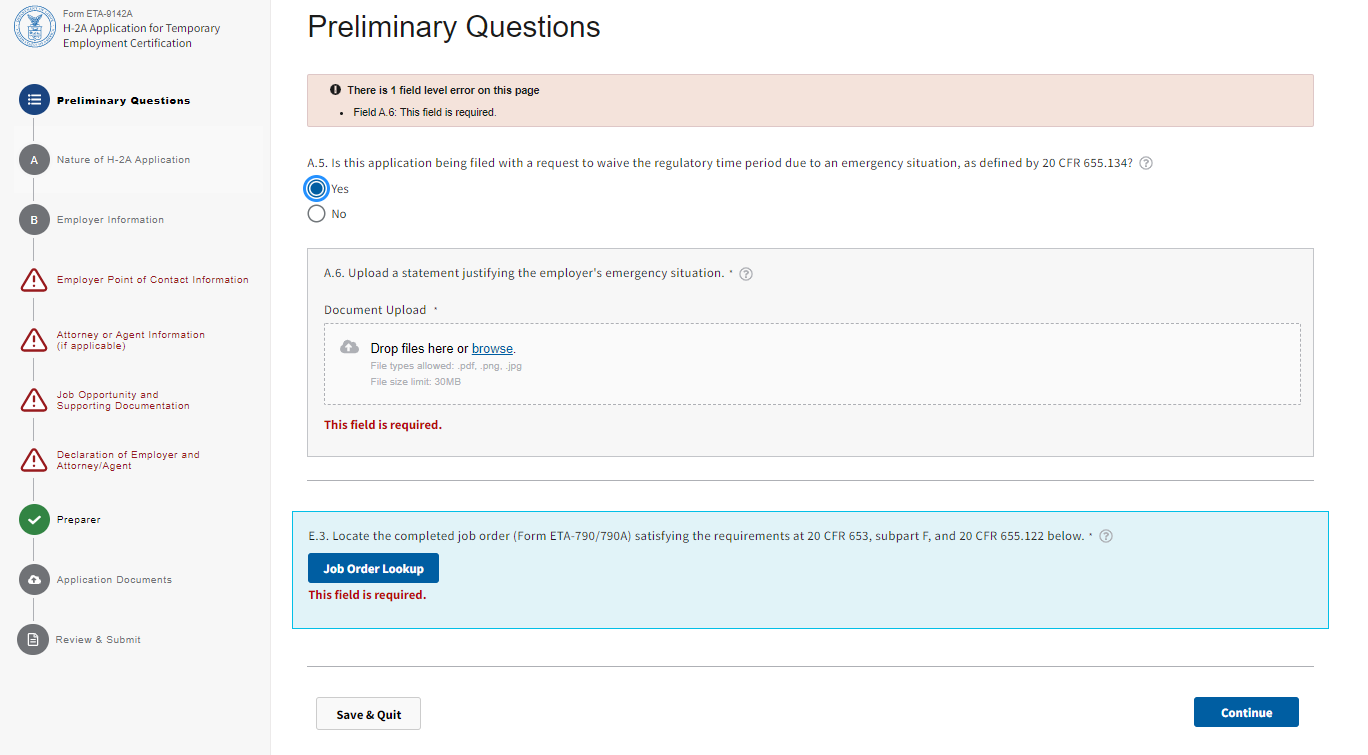1368x755 pixels.
Task: Navigate to Job Opportunity and Supporting Documentation
Action: 123,400
